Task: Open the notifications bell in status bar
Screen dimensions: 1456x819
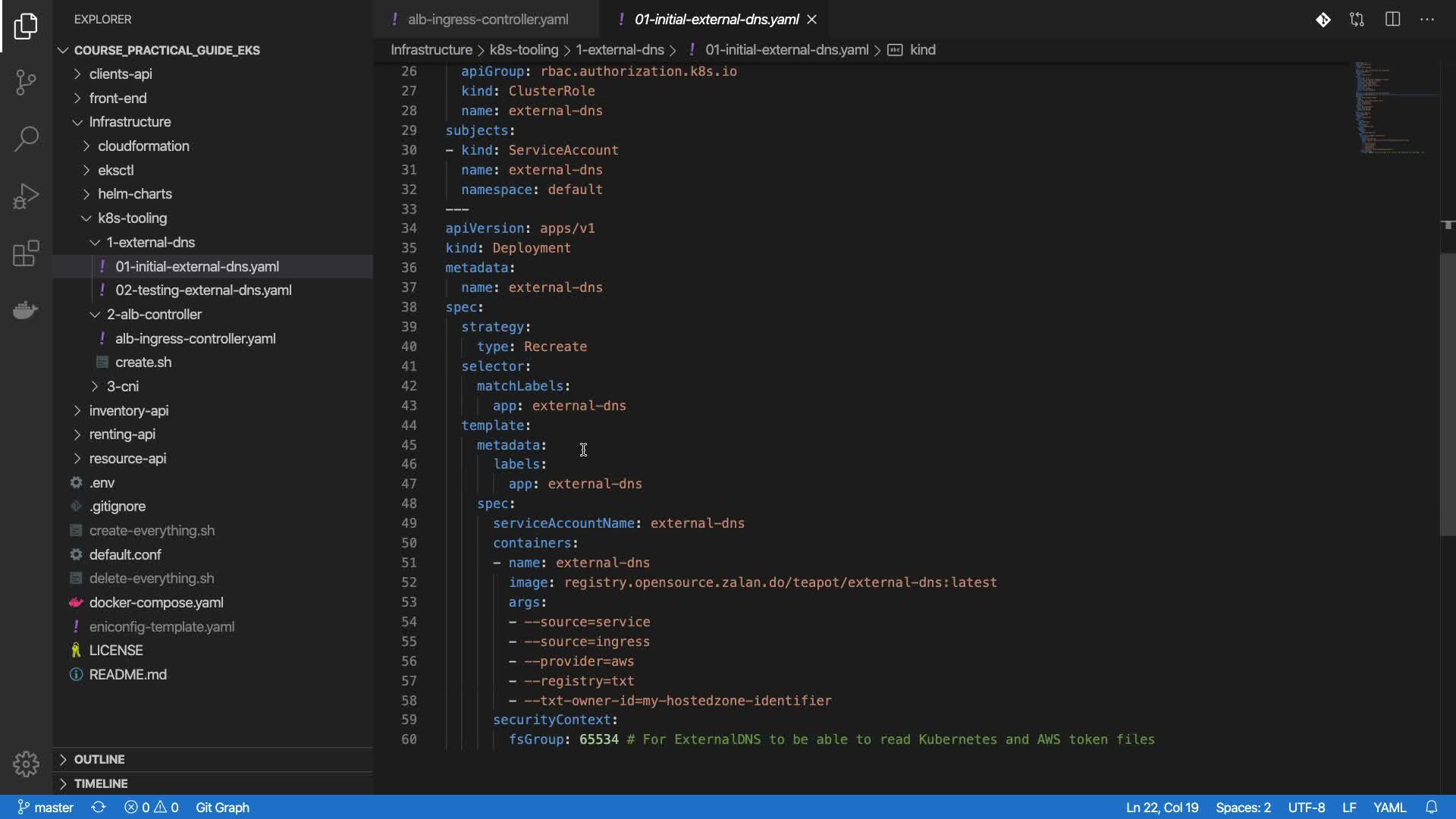Action: 1431,807
